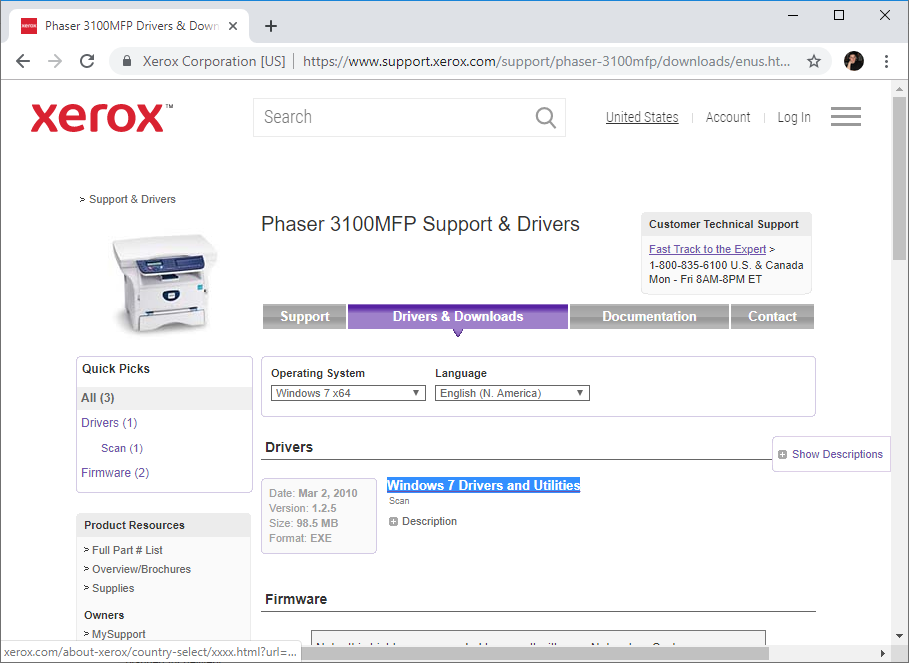Click the Quick Picks heading

115,369
